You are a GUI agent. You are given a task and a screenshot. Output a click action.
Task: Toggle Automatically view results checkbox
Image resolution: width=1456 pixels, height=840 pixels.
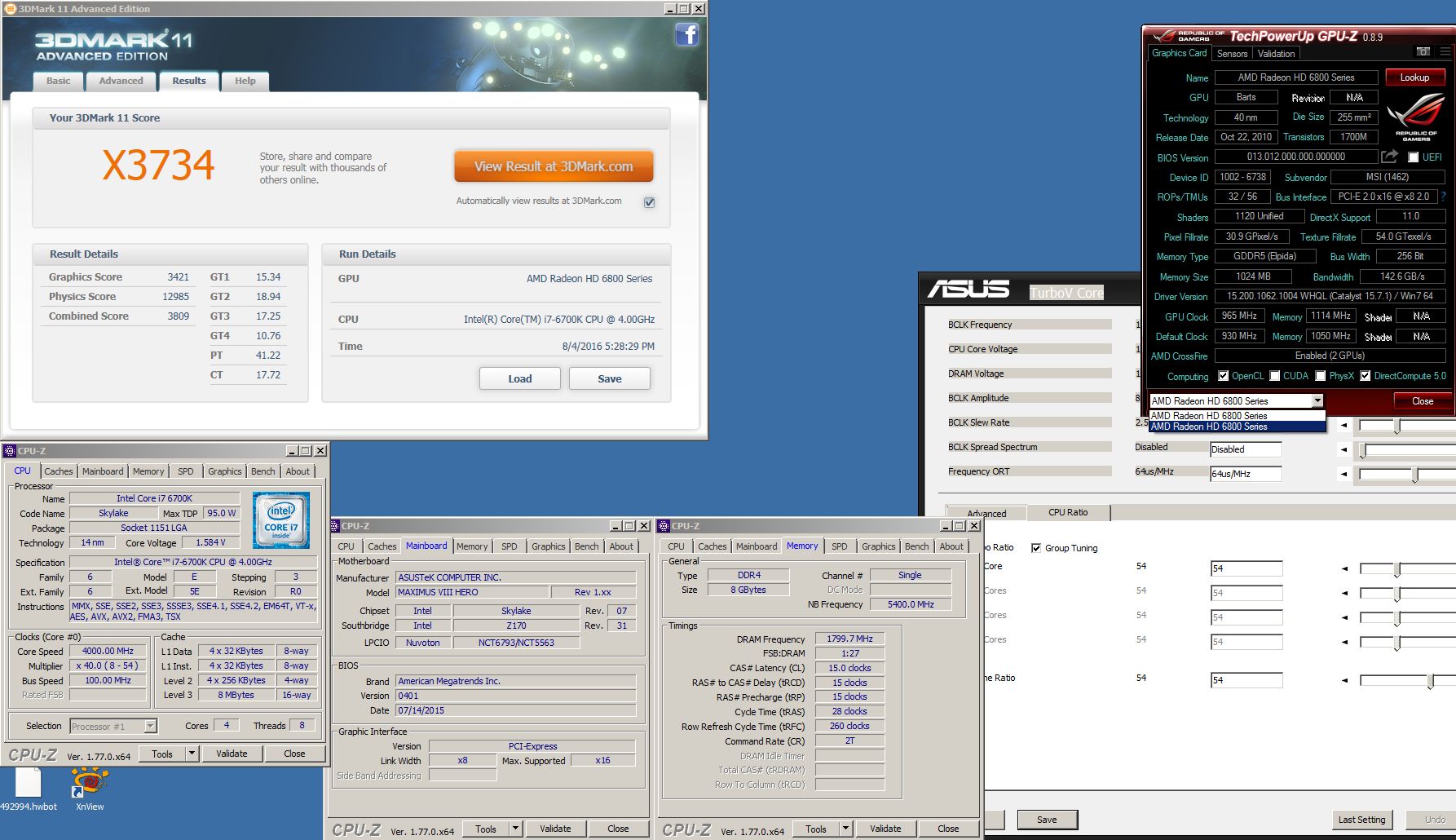pos(649,202)
